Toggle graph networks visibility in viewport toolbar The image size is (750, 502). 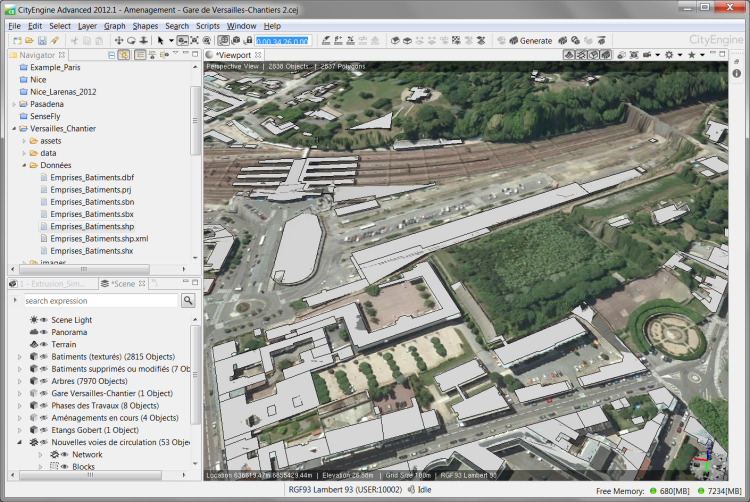click(x=581, y=55)
